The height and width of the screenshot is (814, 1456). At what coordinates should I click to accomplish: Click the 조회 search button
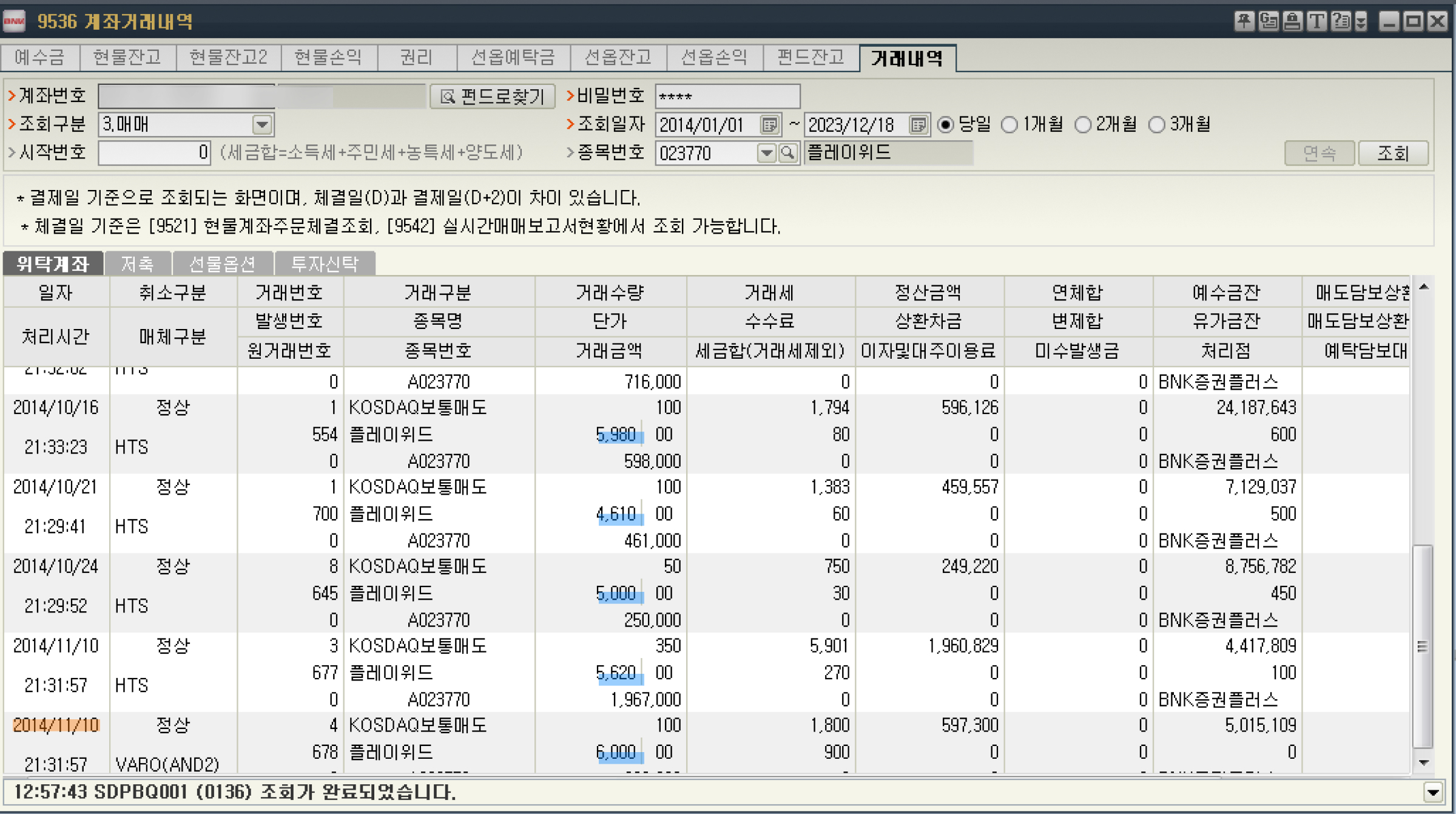click(1393, 153)
